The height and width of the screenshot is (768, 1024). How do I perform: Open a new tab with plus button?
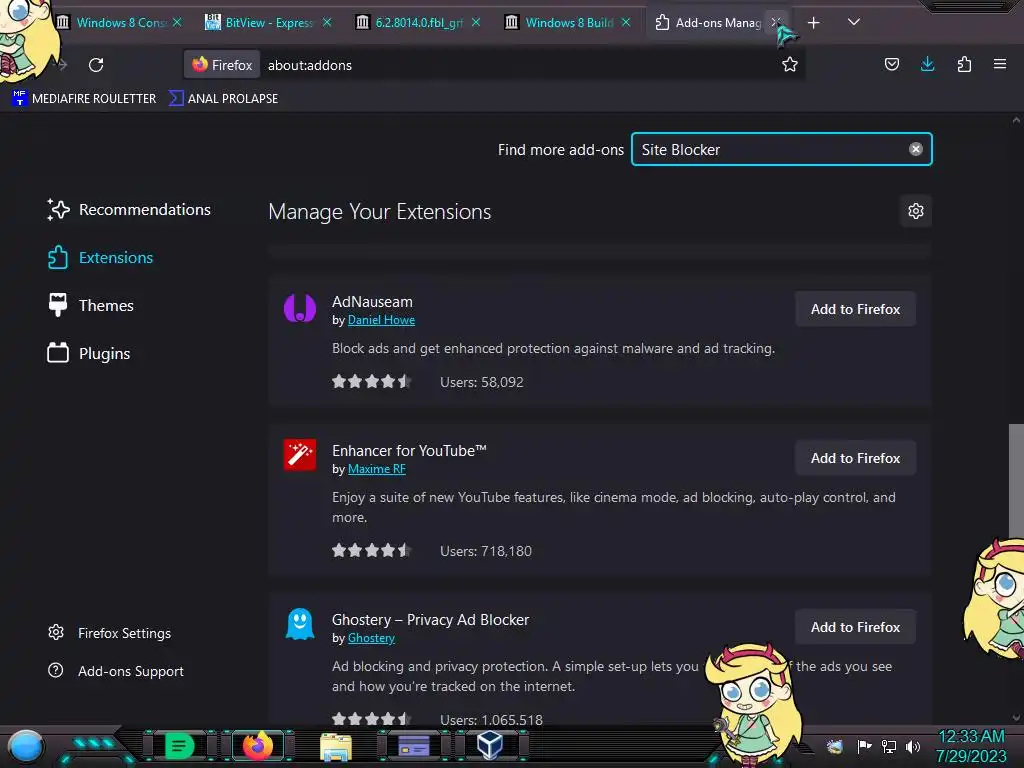pyautogui.click(x=813, y=23)
